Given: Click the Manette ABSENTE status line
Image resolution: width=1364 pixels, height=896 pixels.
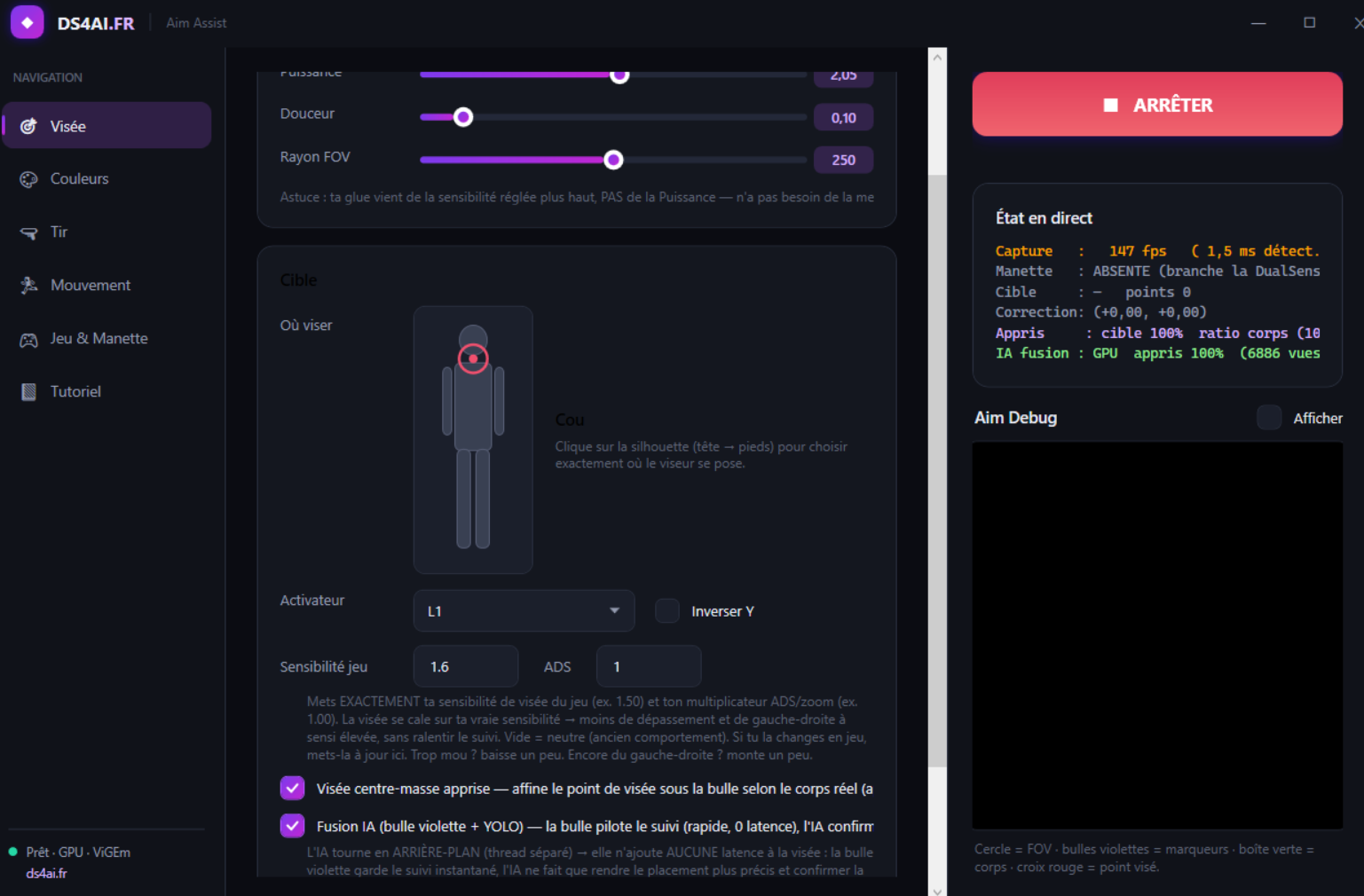Looking at the screenshot, I should [x=1157, y=271].
